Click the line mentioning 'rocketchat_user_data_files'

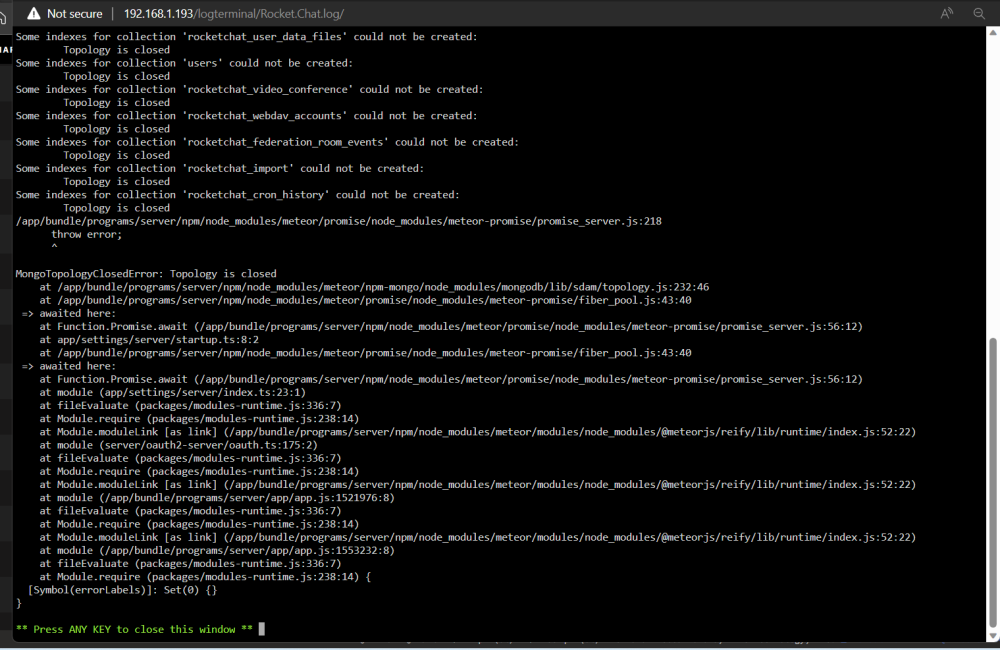[246, 37]
